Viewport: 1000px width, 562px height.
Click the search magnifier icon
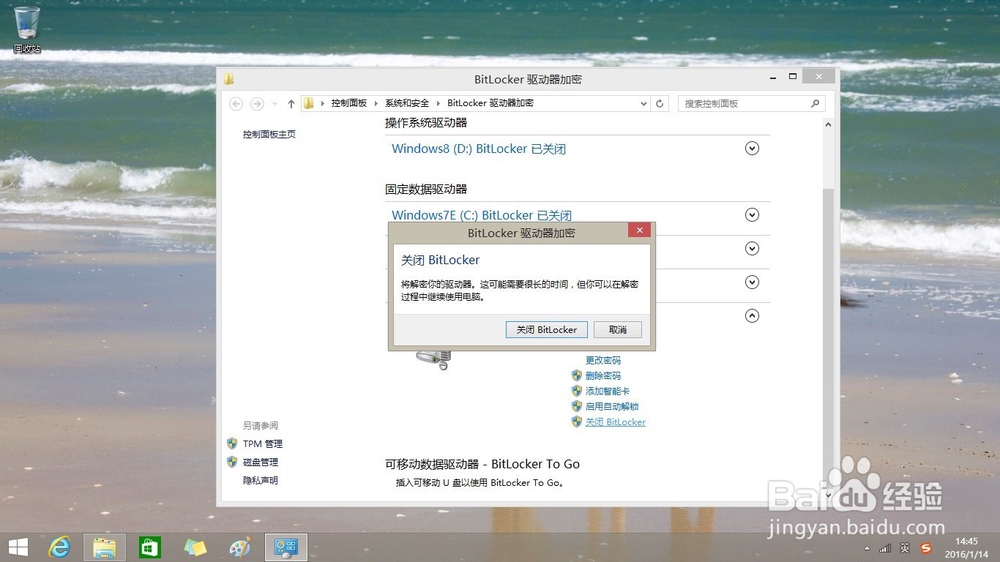point(815,103)
